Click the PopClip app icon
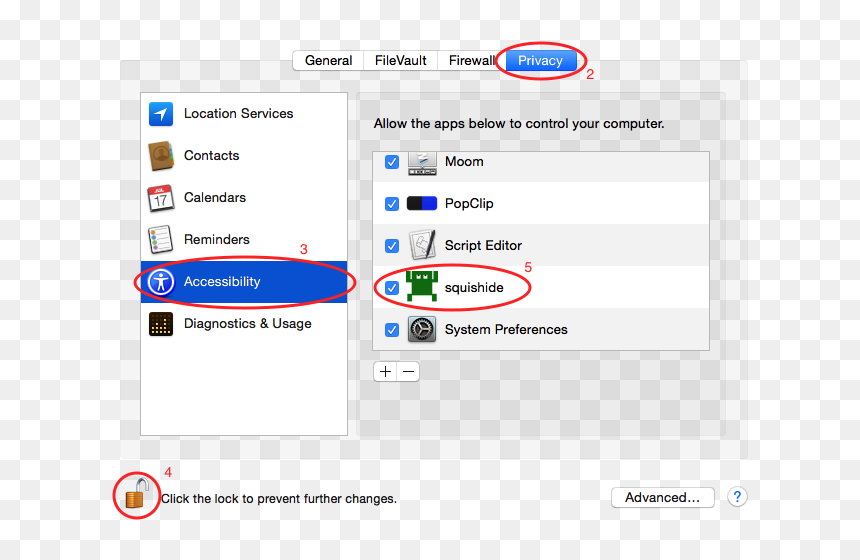Viewport: 860px width, 560px height. pyautogui.click(x=422, y=203)
